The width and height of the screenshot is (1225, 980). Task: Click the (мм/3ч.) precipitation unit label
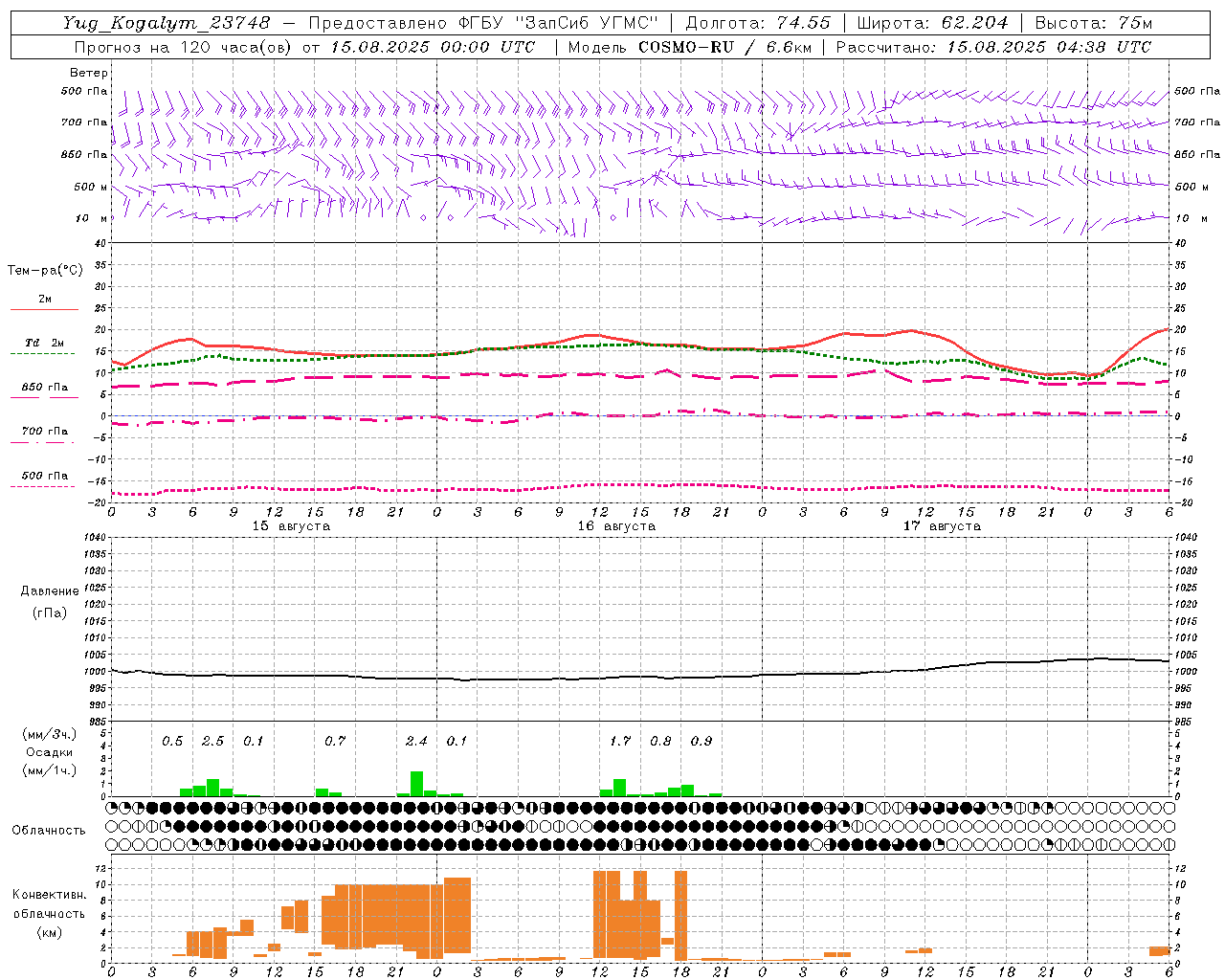coord(49,734)
